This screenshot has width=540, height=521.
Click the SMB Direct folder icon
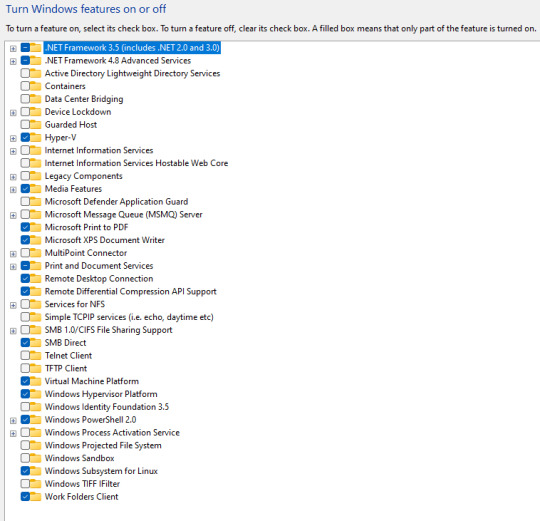35,343
